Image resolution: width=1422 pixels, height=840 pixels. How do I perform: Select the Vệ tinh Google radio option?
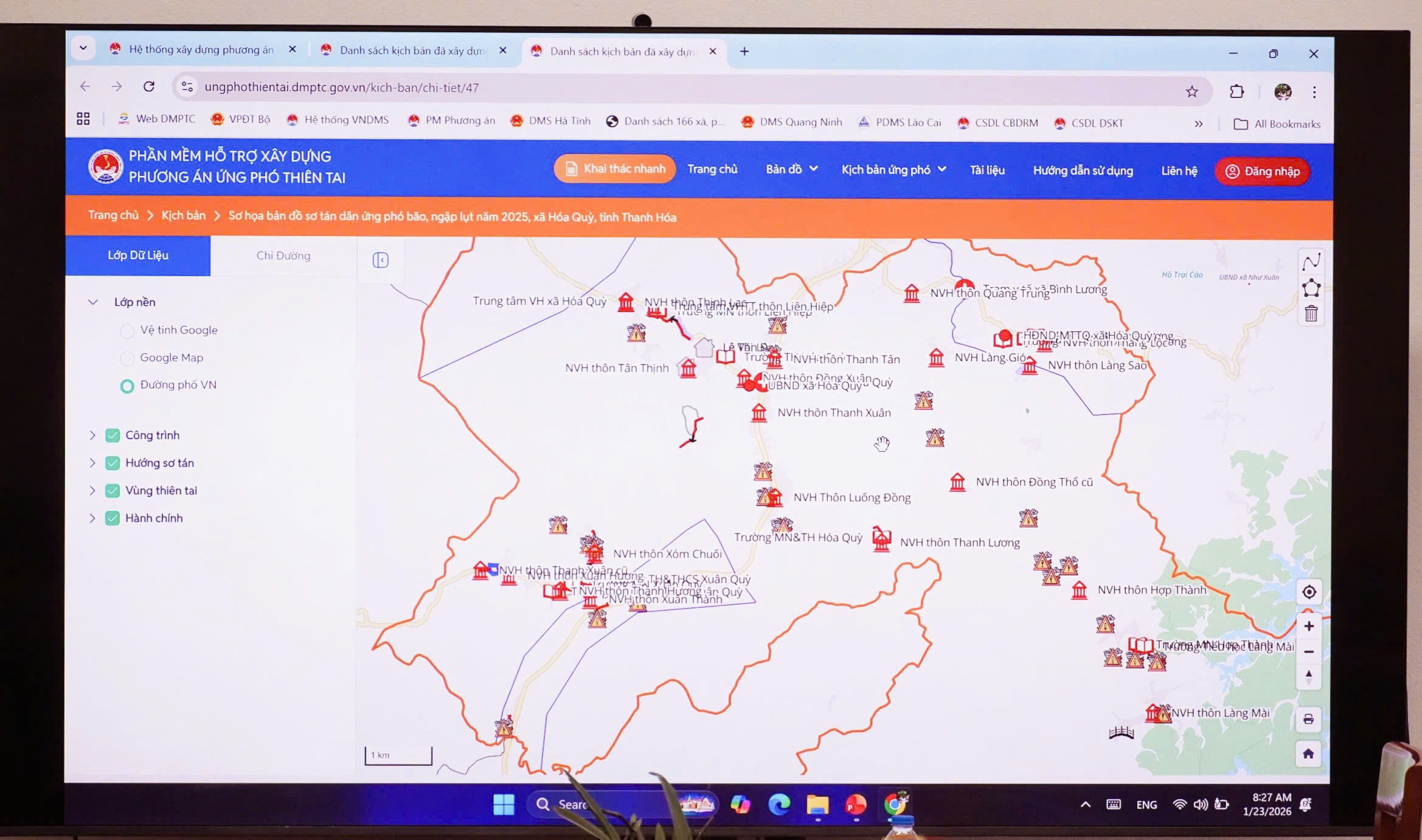tap(127, 330)
